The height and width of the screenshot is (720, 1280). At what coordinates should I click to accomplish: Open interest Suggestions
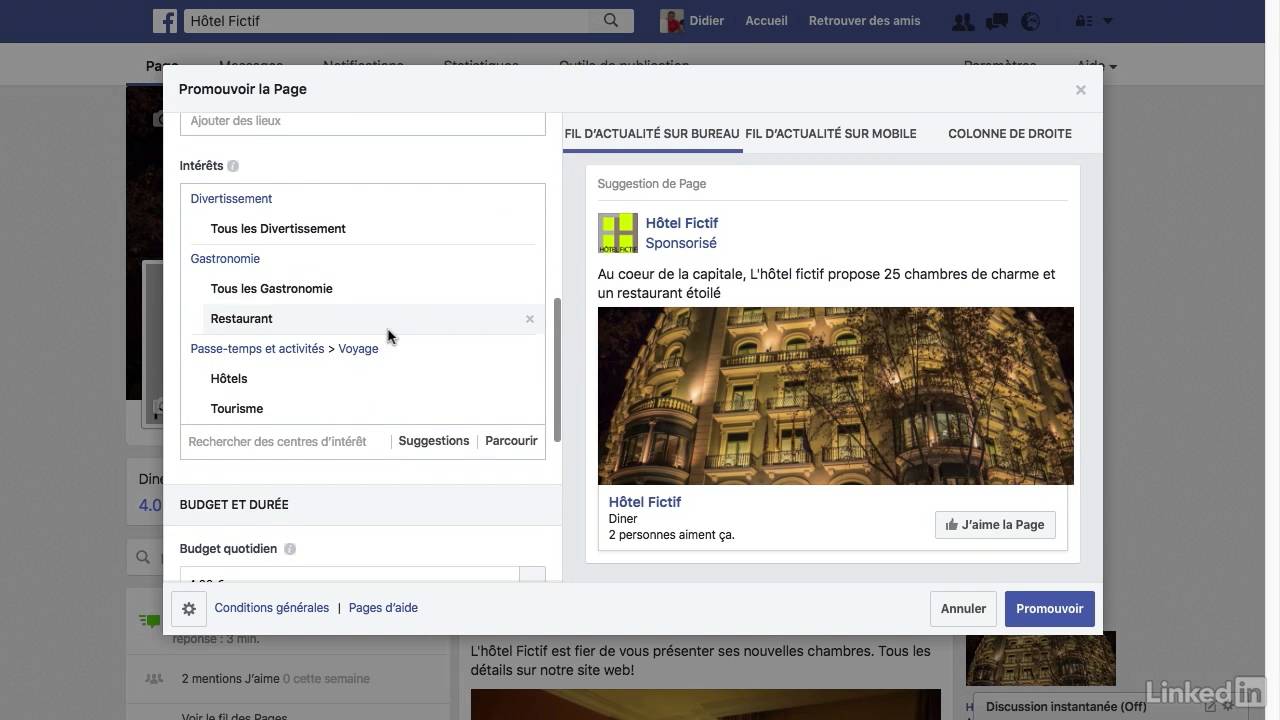point(434,441)
